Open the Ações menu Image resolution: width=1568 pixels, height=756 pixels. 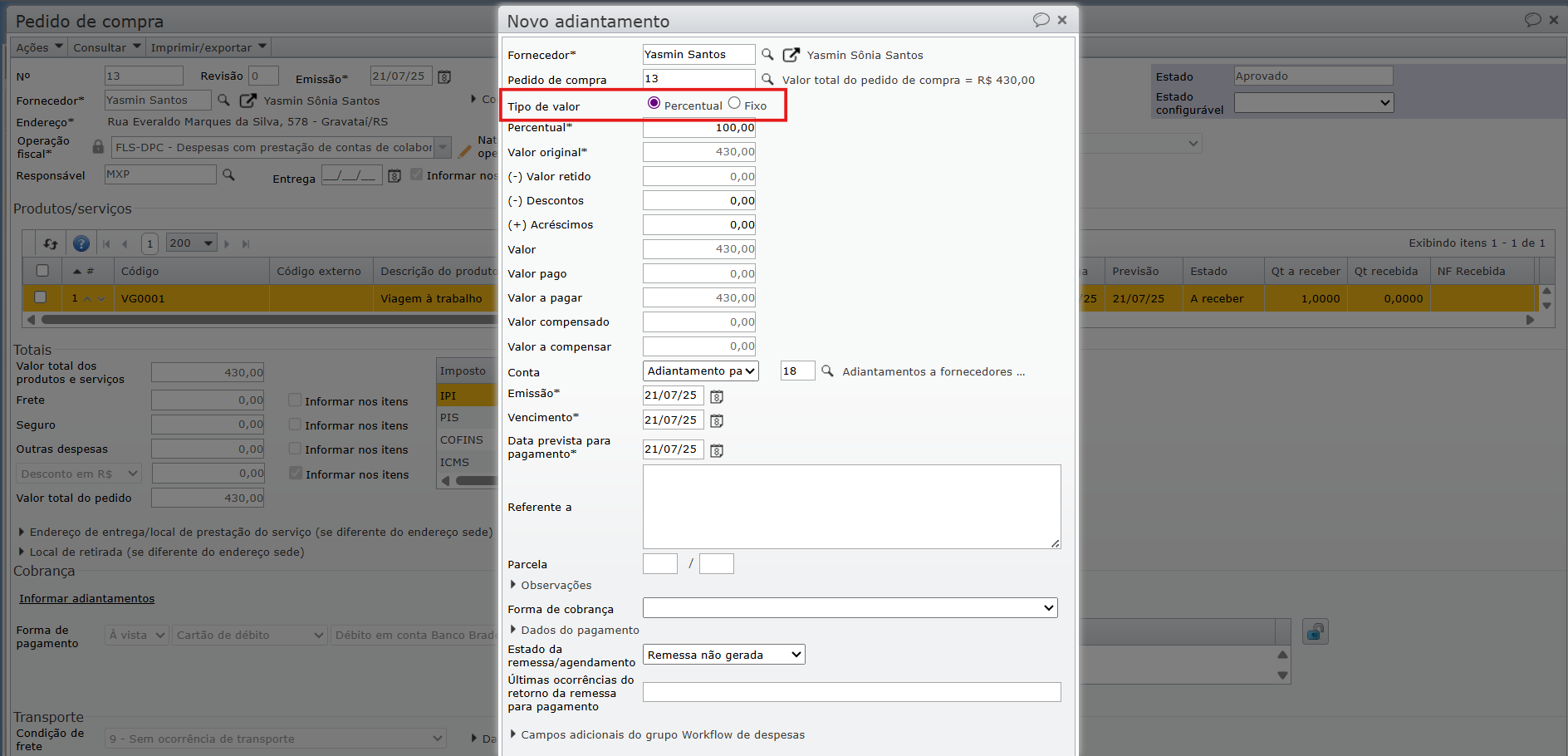pos(40,47)
